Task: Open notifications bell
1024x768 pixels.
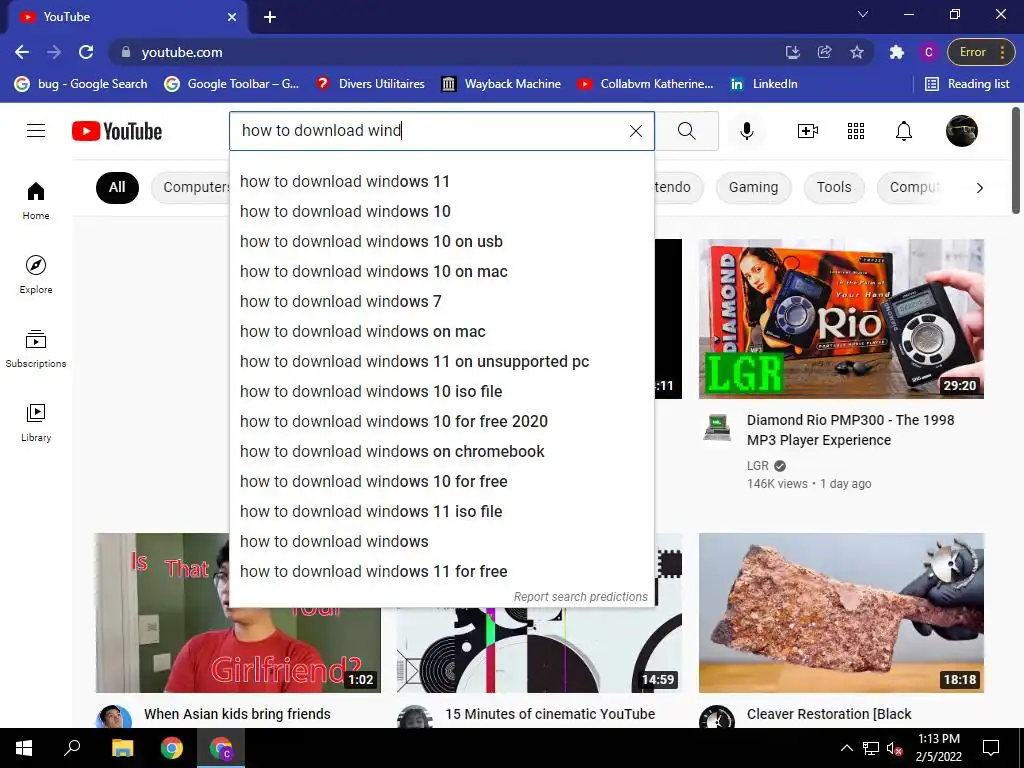Action: (x=903, y=131)
